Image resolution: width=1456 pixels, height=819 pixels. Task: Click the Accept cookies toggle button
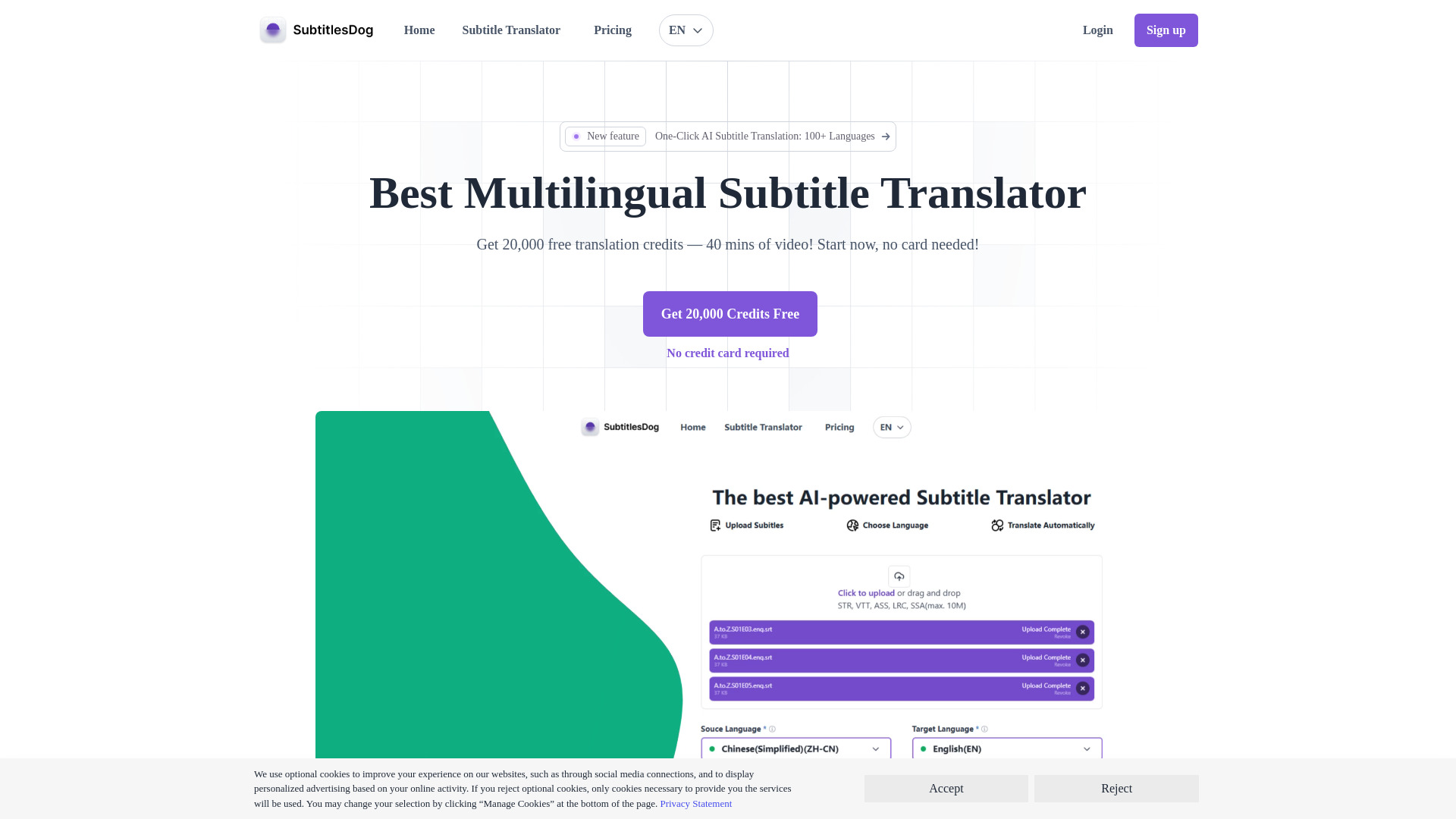click(x=946, y=788)
